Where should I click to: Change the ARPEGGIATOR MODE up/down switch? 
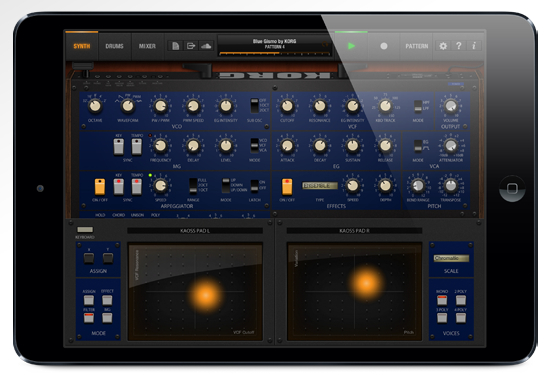(x=226, y=186)
